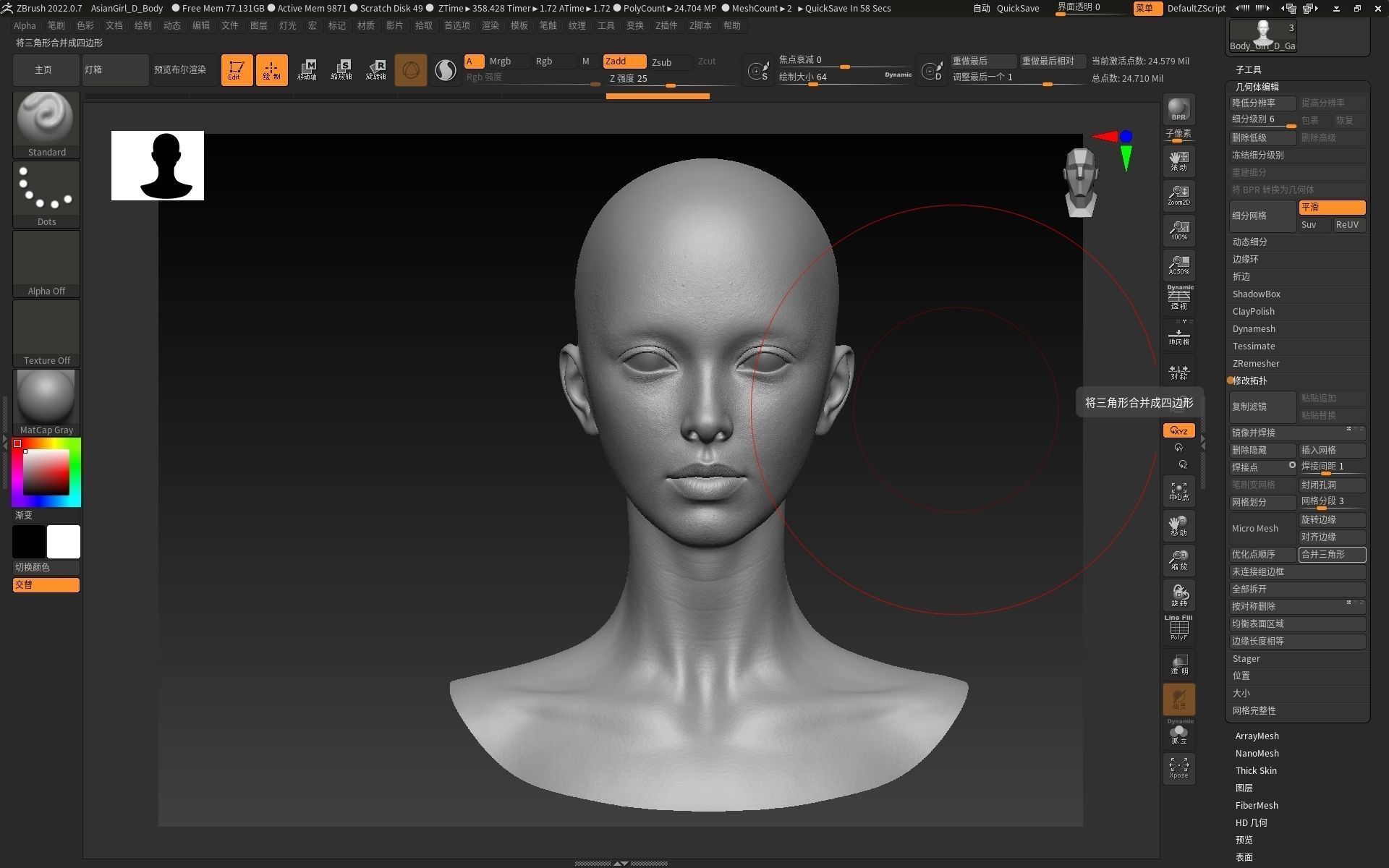Toggle the Mrgb channel button

click(509, 61)
